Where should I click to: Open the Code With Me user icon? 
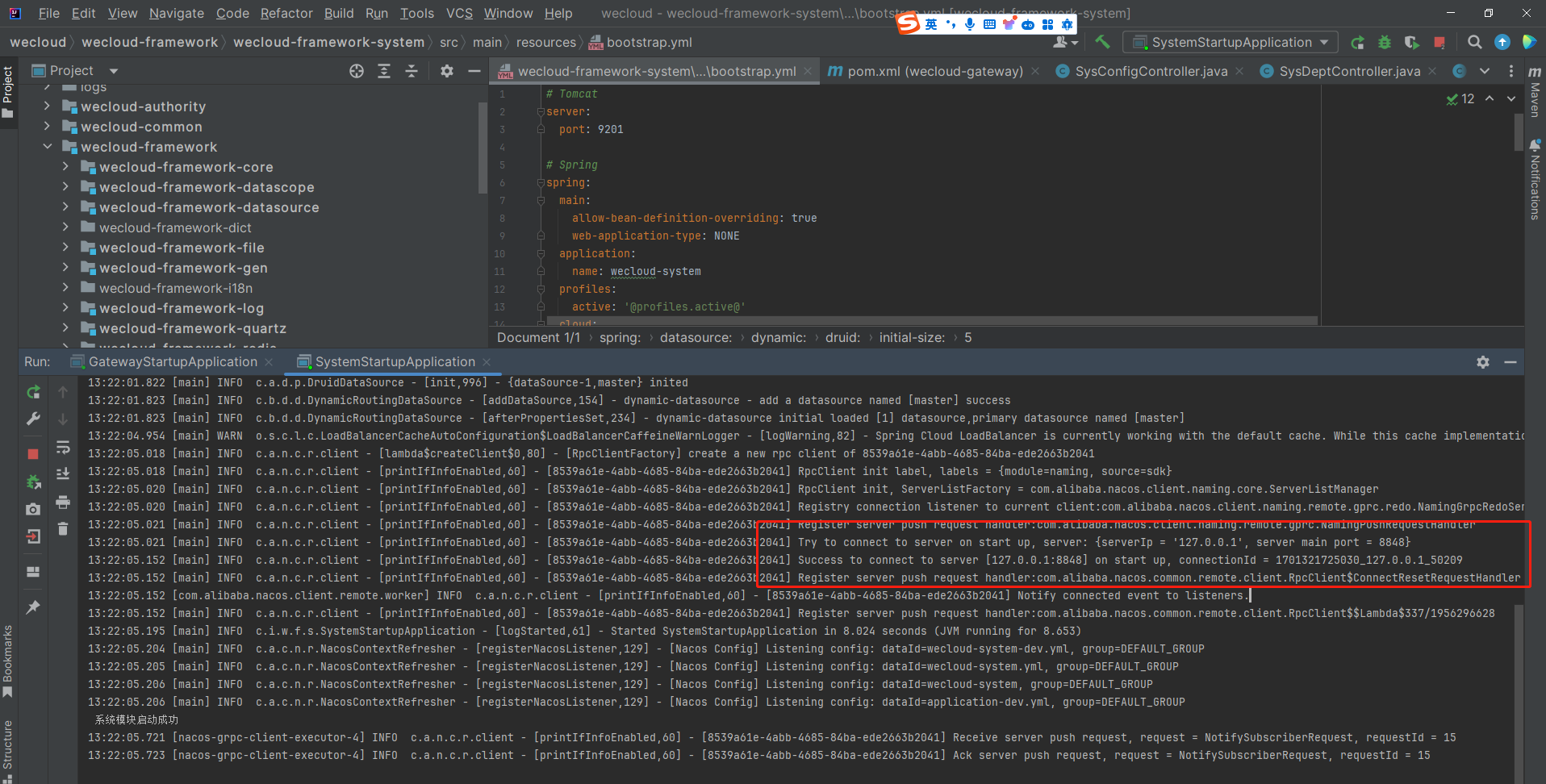coord(1065,42)
